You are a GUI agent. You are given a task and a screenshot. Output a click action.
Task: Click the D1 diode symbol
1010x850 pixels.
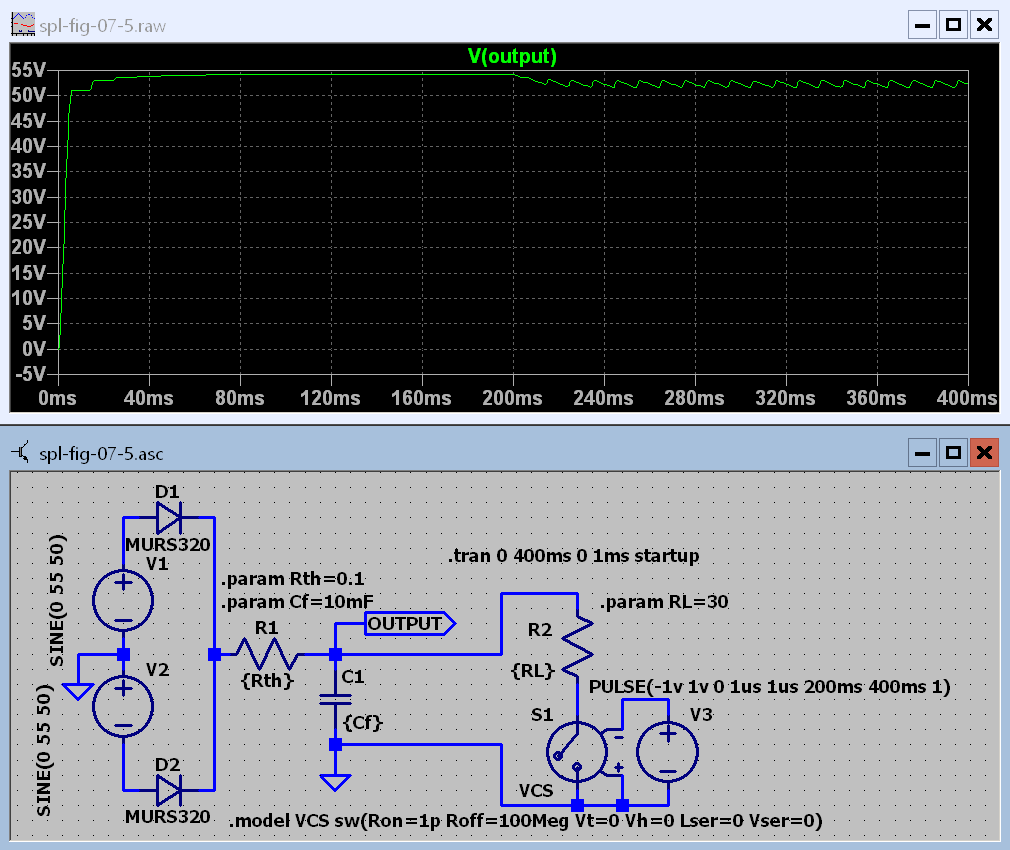click(x=168, y=517)
